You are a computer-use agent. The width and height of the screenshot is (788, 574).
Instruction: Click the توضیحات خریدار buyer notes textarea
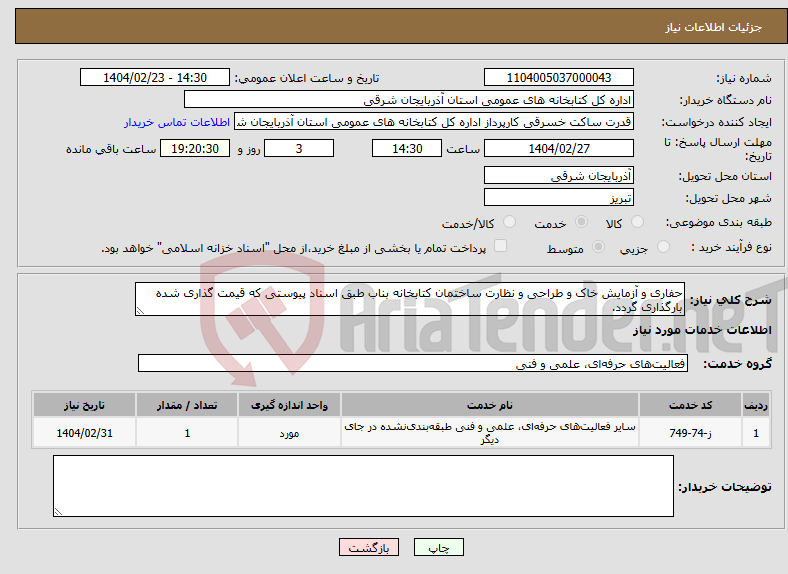(363, 486)
